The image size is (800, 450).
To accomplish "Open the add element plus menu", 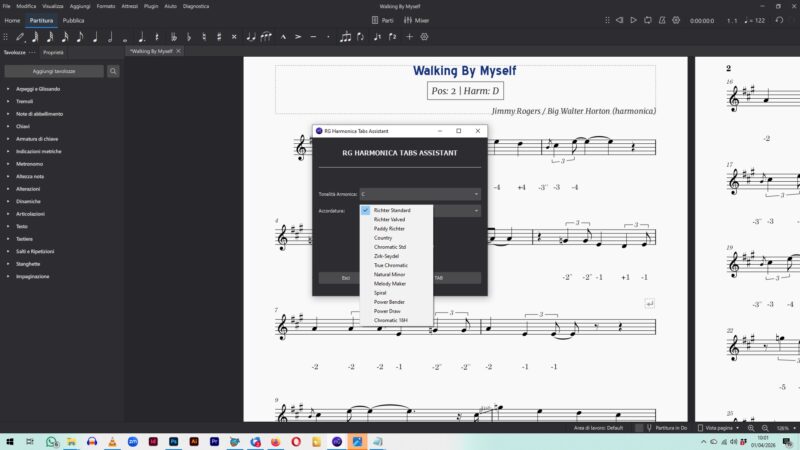I will [x=409, y=37].
